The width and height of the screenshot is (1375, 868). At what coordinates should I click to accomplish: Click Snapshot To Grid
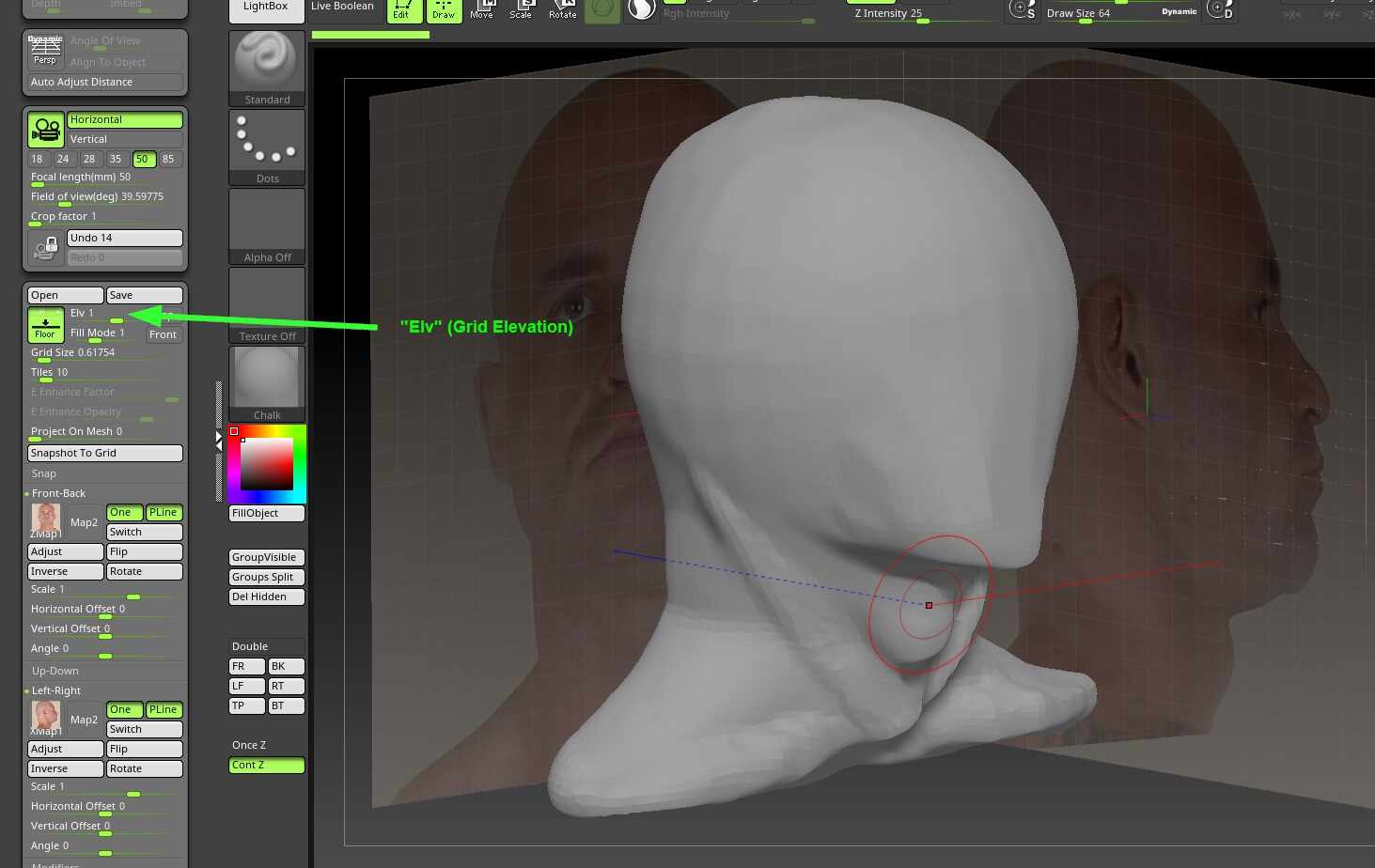(105, 453)
